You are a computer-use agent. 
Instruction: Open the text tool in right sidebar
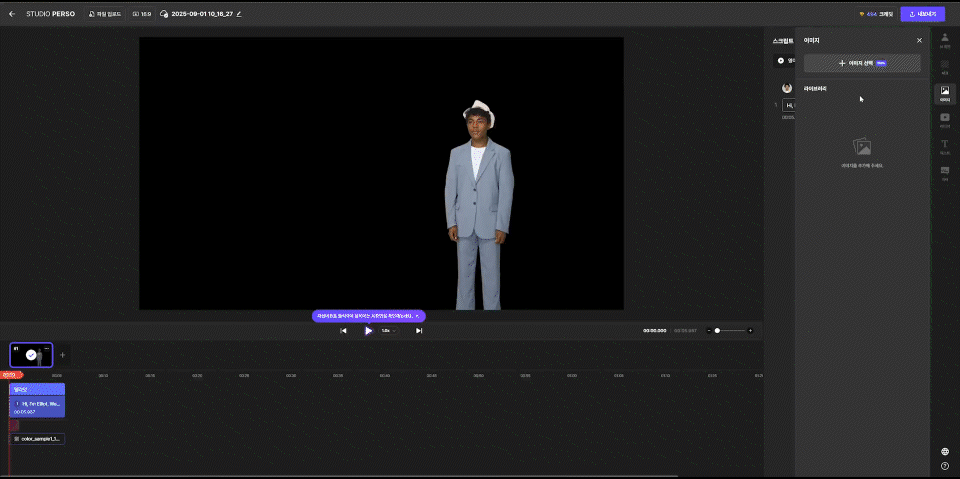pos(944,146)
